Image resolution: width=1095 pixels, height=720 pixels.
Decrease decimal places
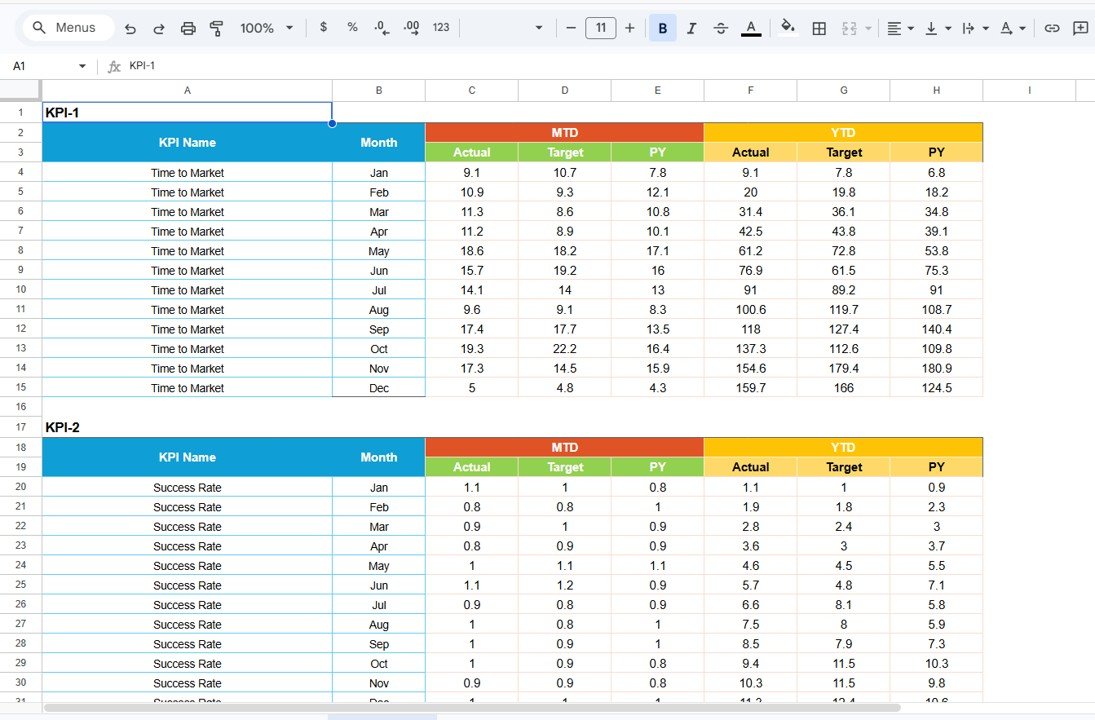point(381,28)
